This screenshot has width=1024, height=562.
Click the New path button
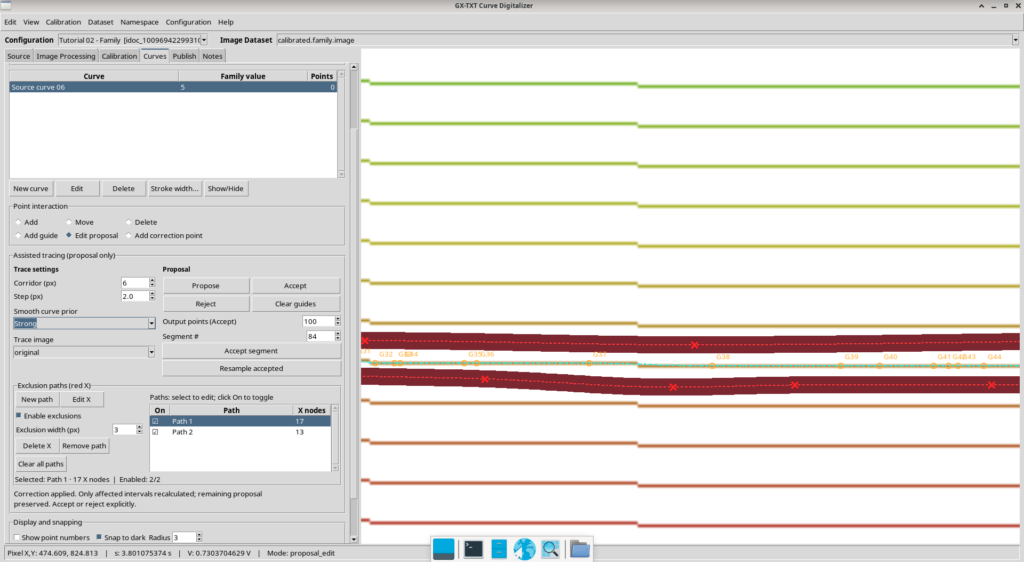coord(37,399)
